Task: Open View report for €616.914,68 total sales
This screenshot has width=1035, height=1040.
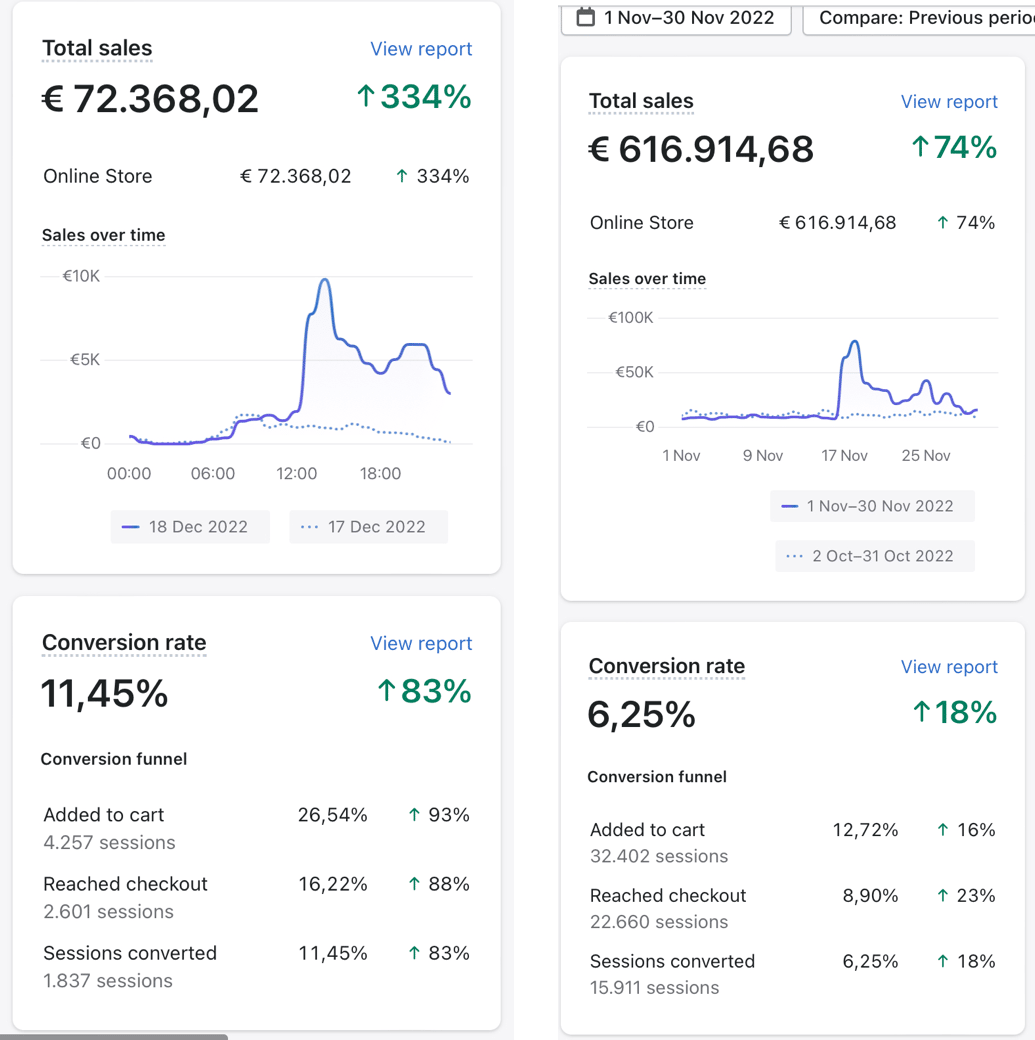Action: tap(949, 102)
